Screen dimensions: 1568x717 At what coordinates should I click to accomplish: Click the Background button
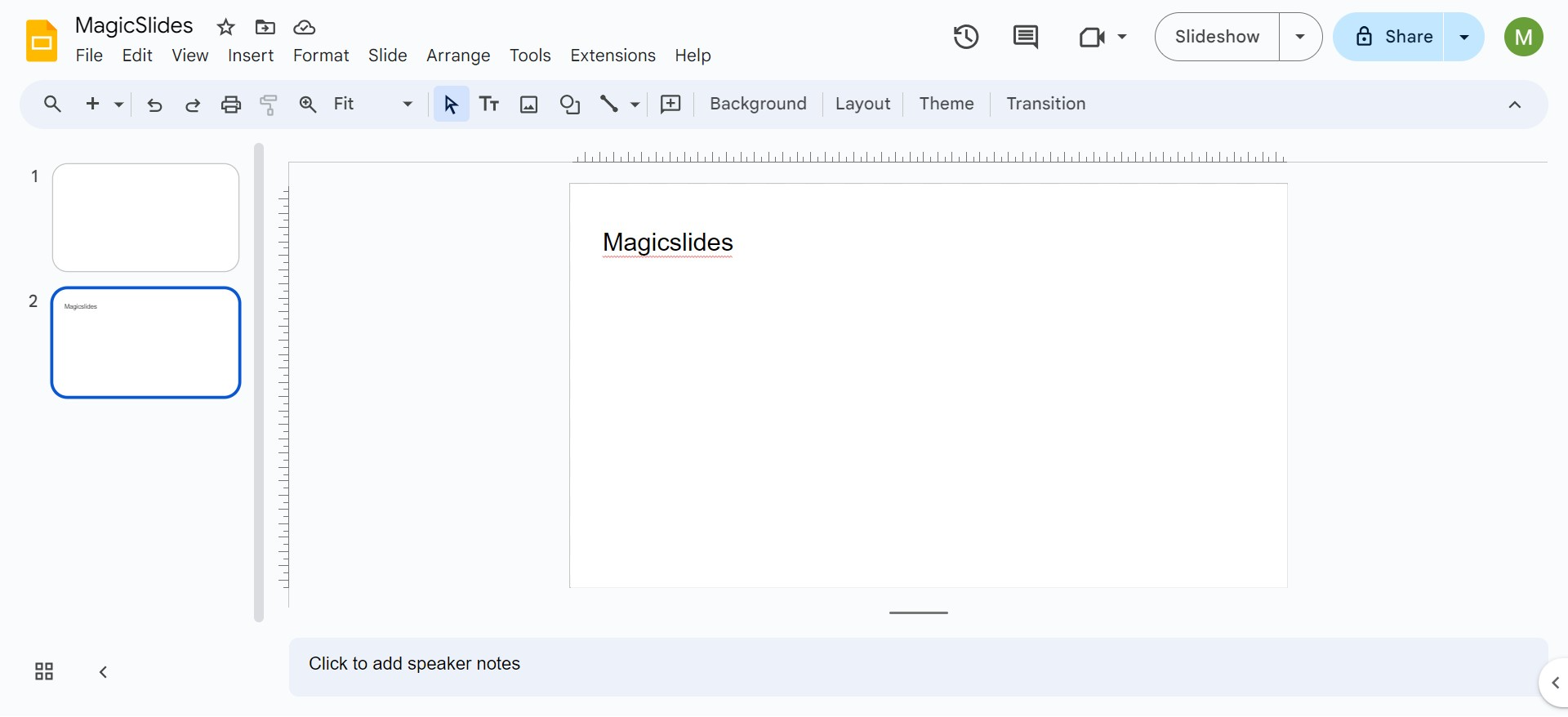(758, 104)
